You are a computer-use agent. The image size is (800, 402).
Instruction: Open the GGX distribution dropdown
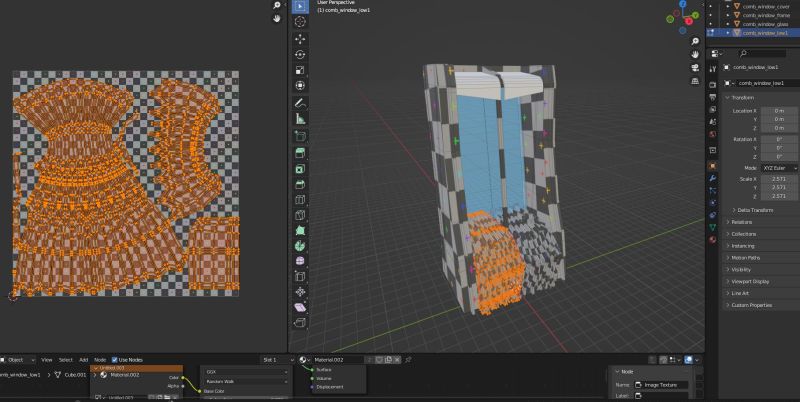(246, 372)
